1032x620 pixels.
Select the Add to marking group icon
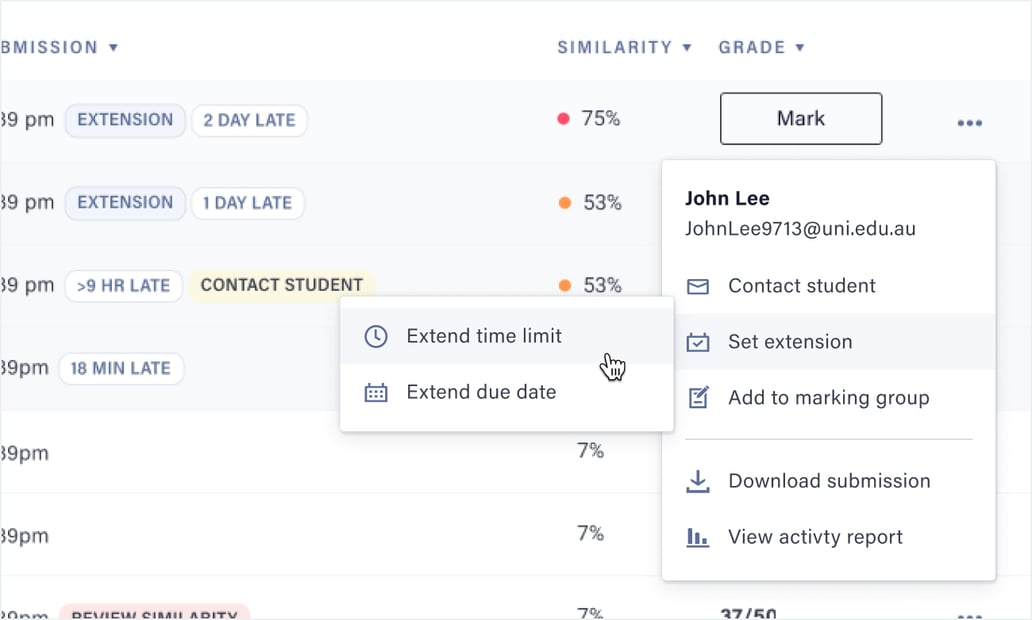697,397
